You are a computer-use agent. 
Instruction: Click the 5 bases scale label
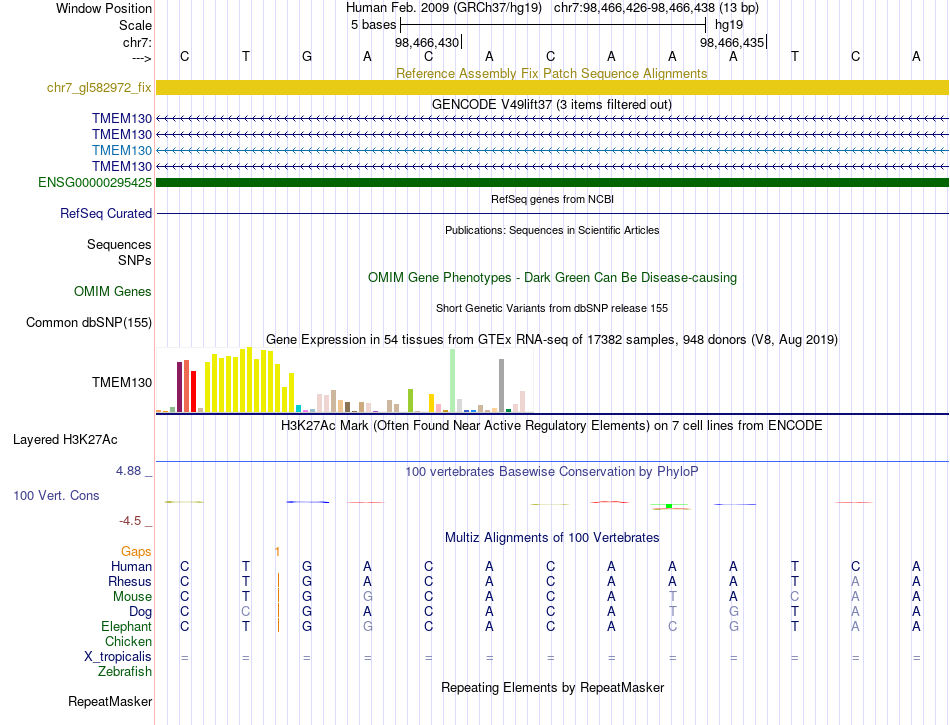tap(373, 25)
